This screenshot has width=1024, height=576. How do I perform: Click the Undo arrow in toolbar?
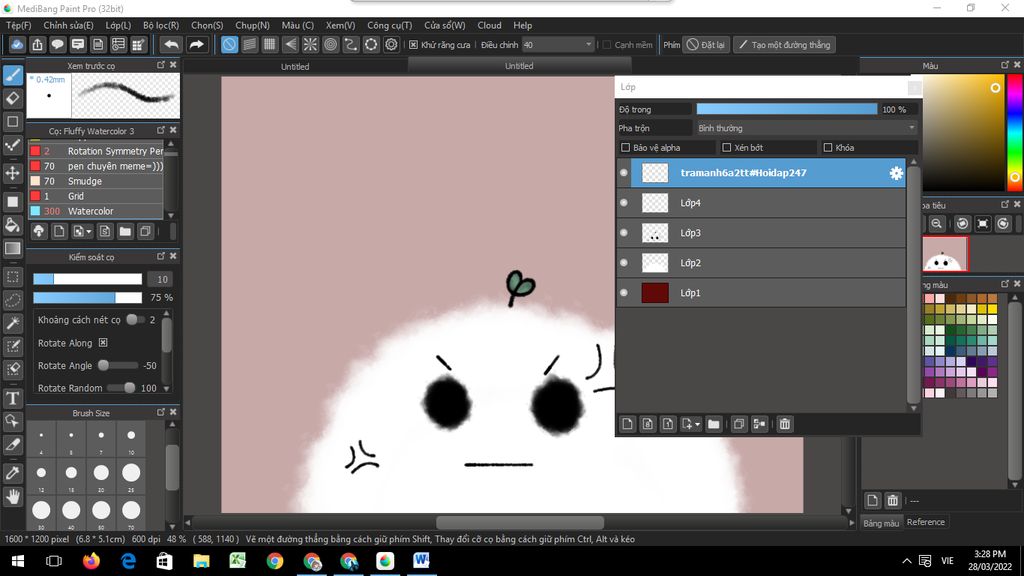coord(171,44)
